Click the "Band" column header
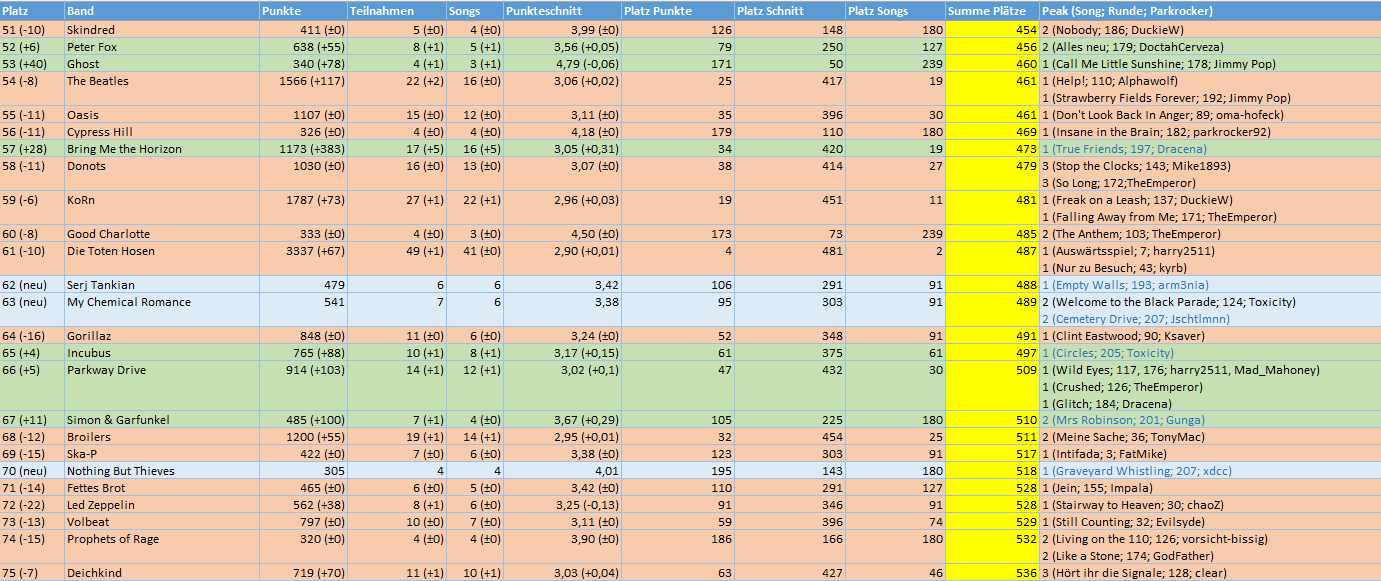The width and height of the screenshot is (1381, 581). pyautogui.click(x=161, y=11)
